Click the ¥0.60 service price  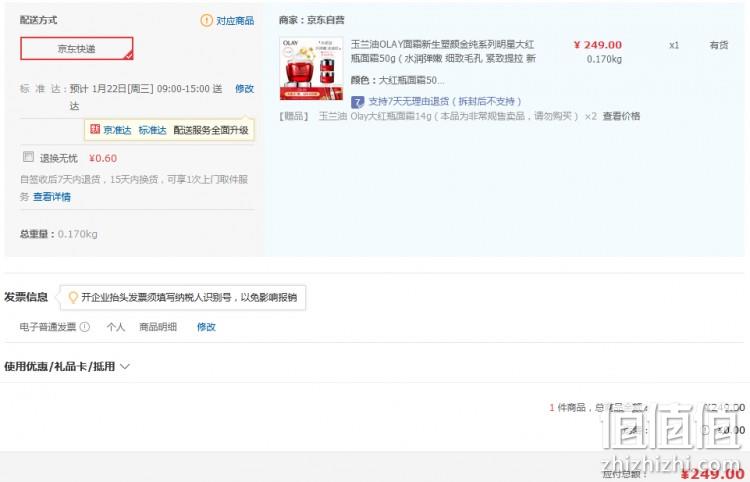[103, 158]
